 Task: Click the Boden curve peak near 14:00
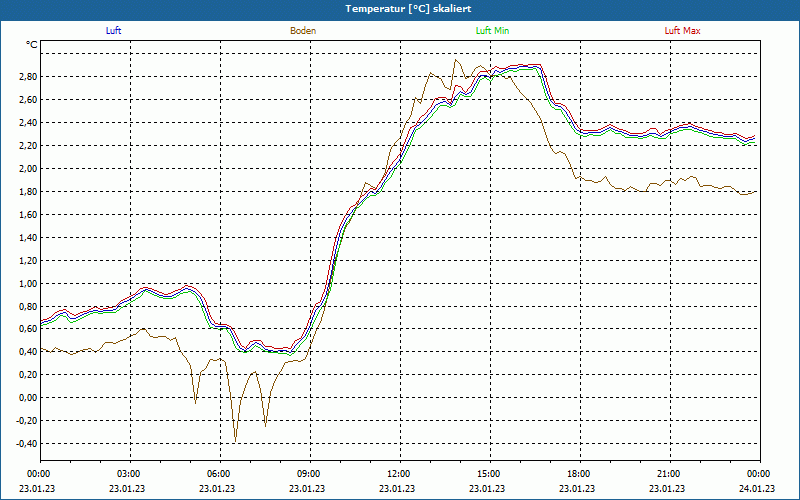456,60
